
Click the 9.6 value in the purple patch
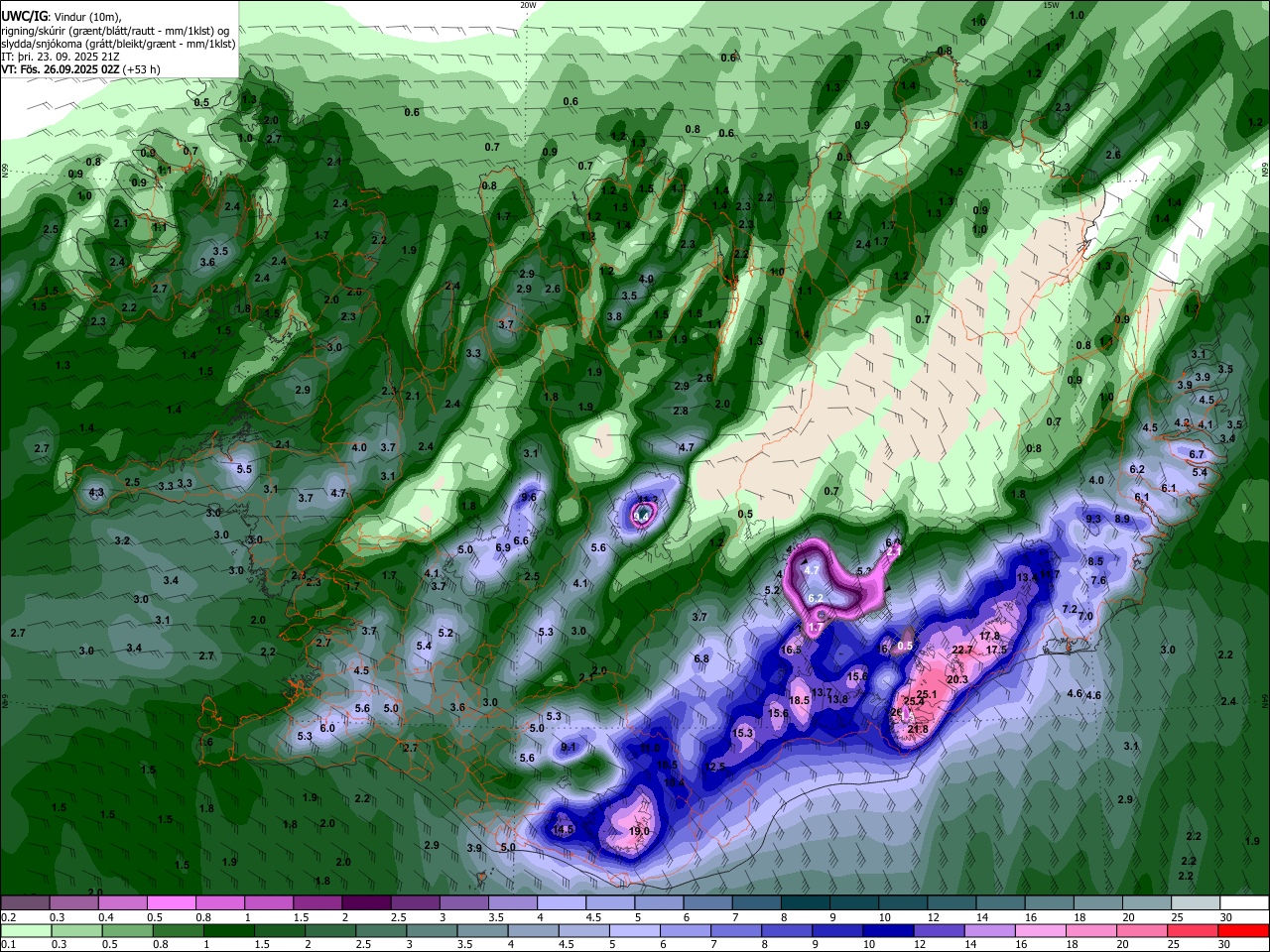point(529,498)
